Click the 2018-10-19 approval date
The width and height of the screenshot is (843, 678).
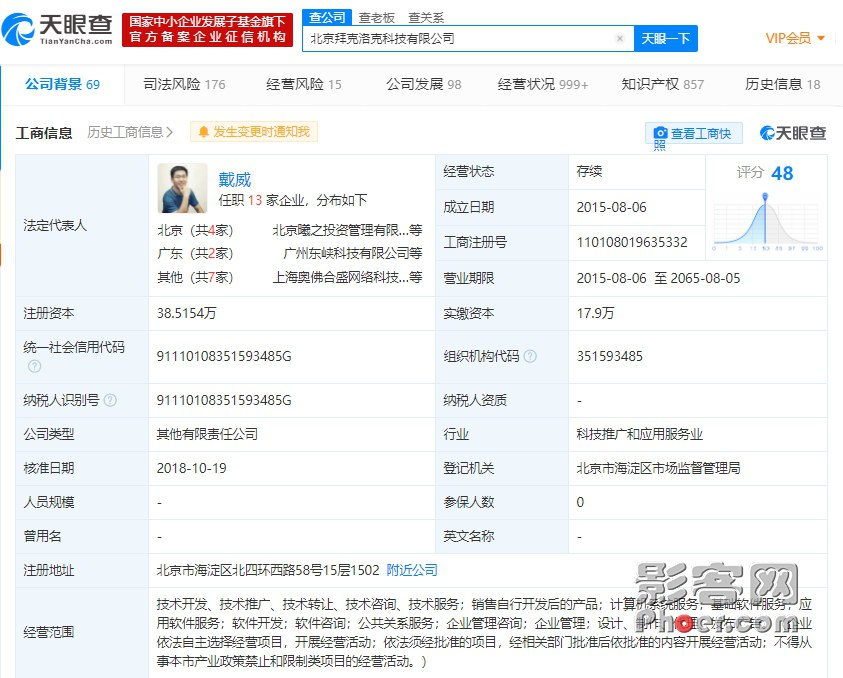coord(191,468)
